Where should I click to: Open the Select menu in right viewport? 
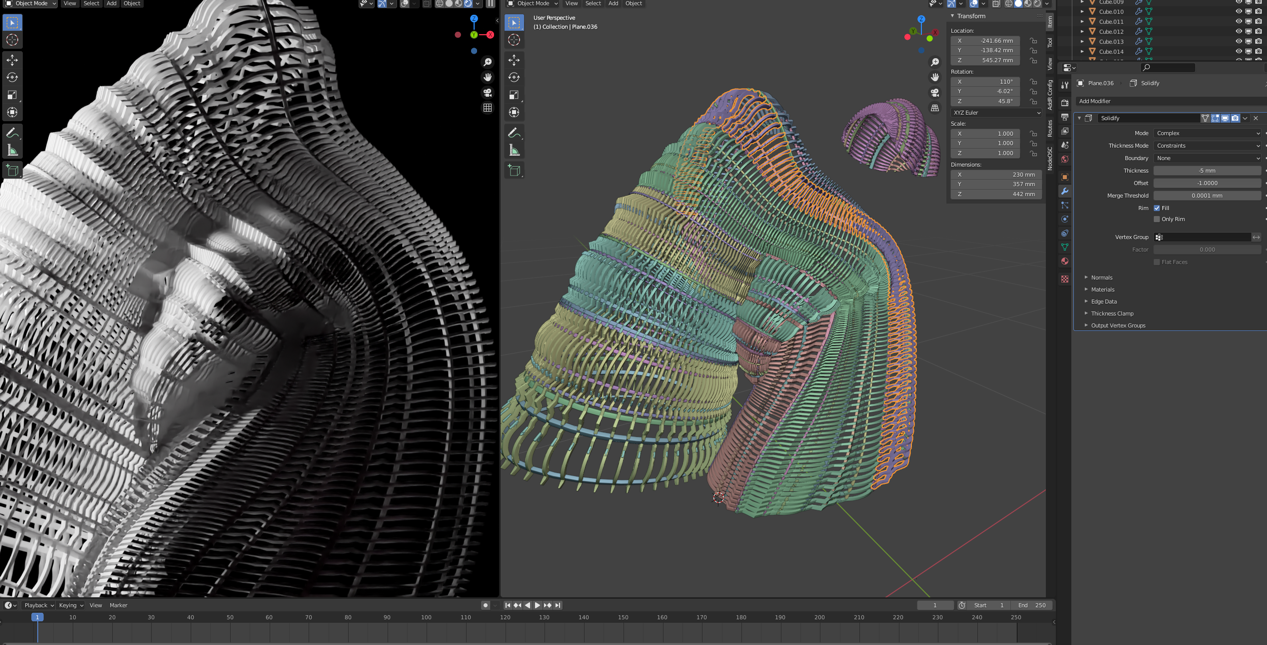coord(593,4)
